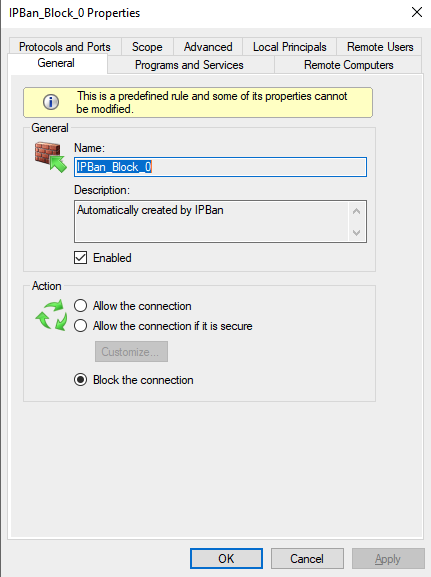Image resolution: width=431 pixels, height=577 pixels.
Task: Click the Cancel button
Action: point(307,558)
